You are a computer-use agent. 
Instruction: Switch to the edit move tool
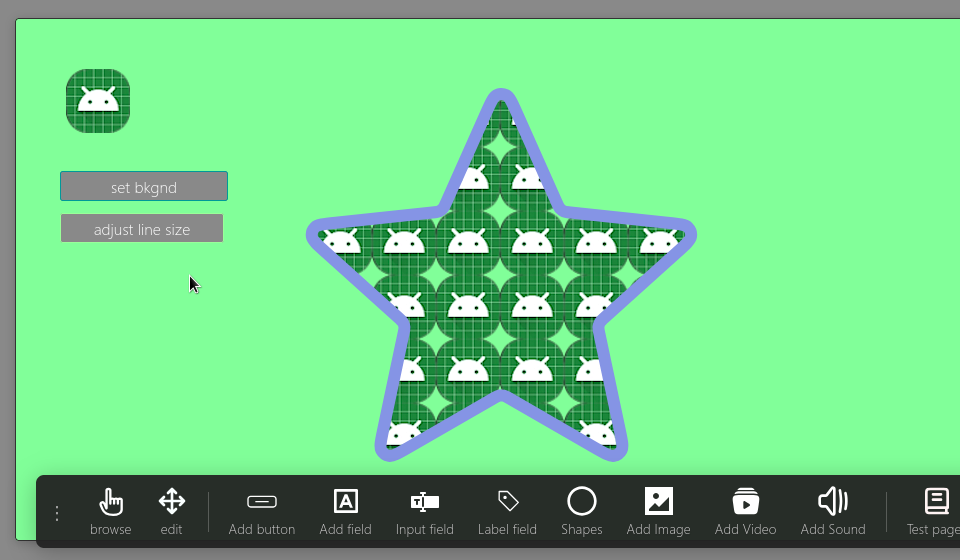click(172, 511)
